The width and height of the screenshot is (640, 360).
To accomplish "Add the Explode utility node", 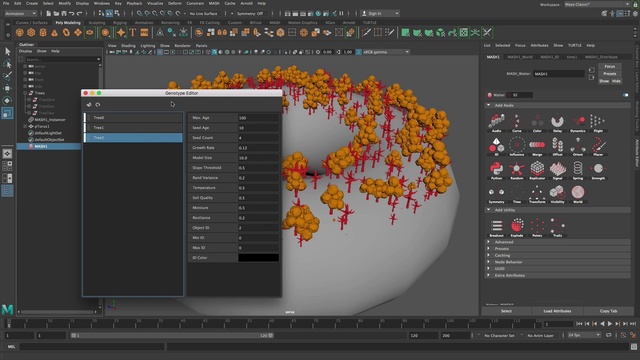I will click(x=517, y=228).
